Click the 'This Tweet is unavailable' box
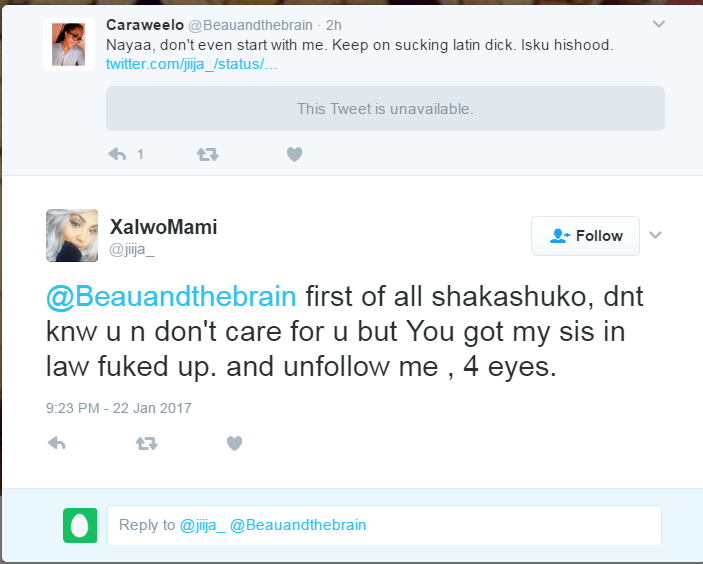 click(x=385, y=108)
